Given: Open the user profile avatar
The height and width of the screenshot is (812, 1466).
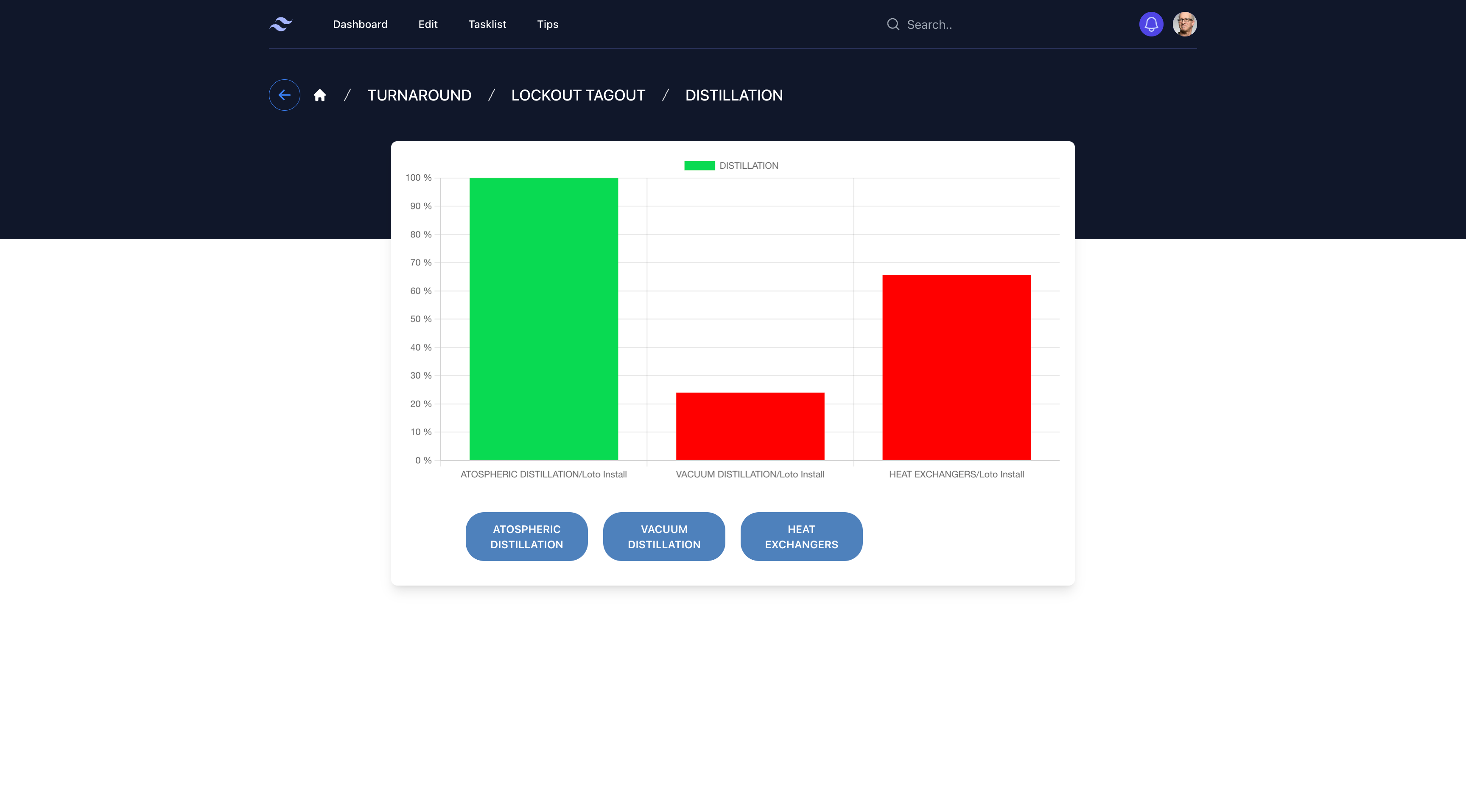Looking at the screenshot, I should tap(1184, 24).
